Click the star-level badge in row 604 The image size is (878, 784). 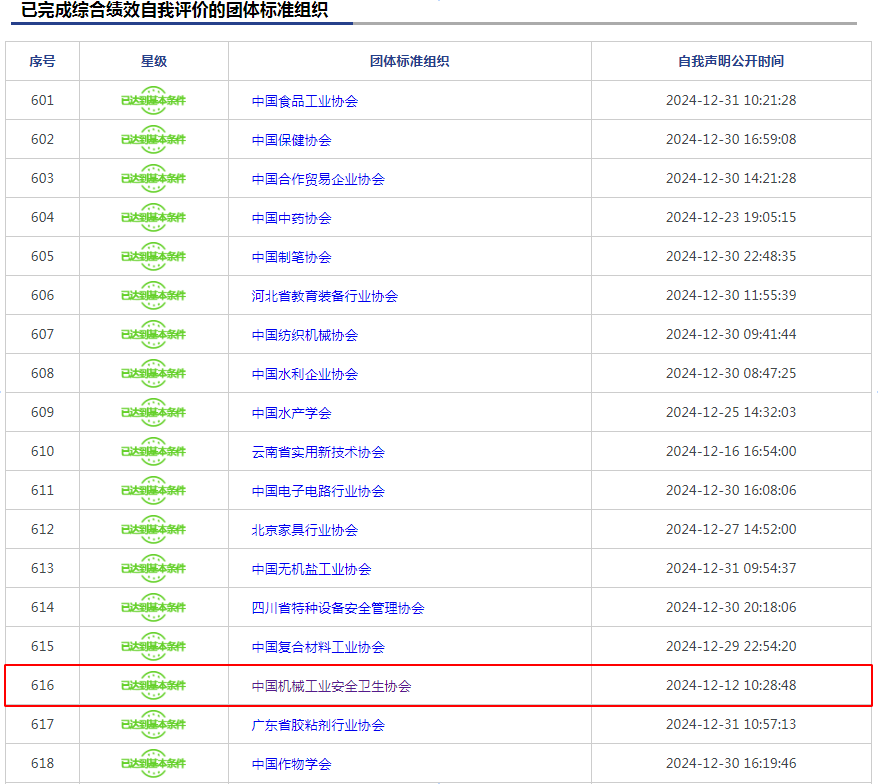coord(153,217)
